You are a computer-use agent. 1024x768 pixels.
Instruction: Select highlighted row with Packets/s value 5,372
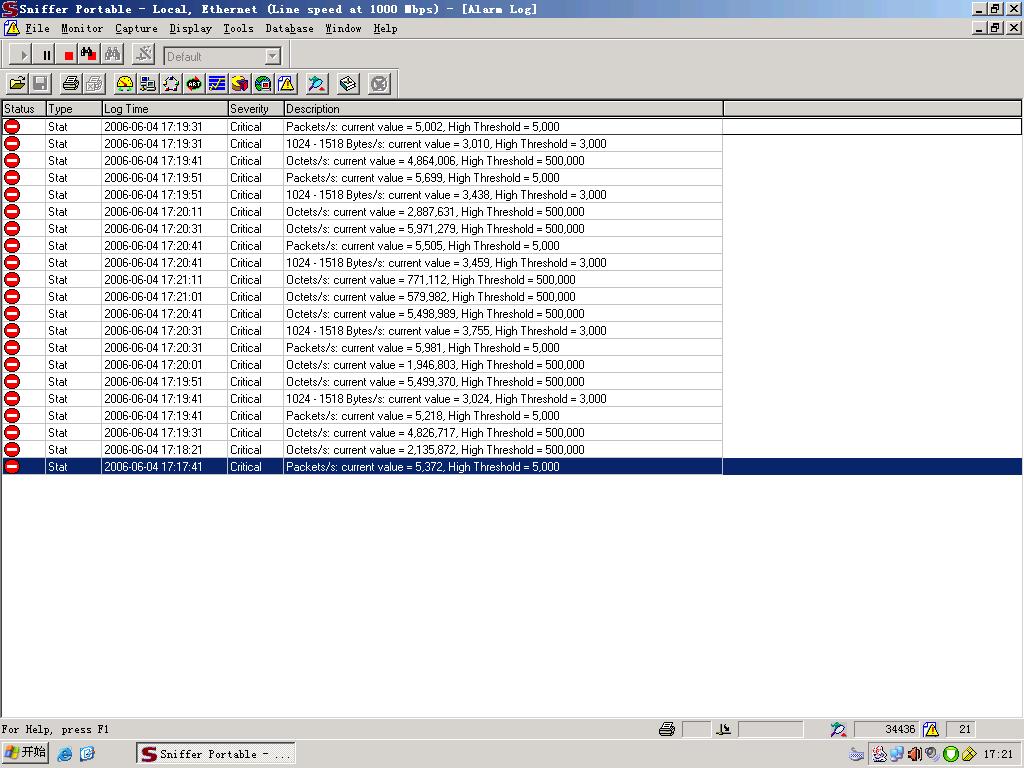click(512, 466)
